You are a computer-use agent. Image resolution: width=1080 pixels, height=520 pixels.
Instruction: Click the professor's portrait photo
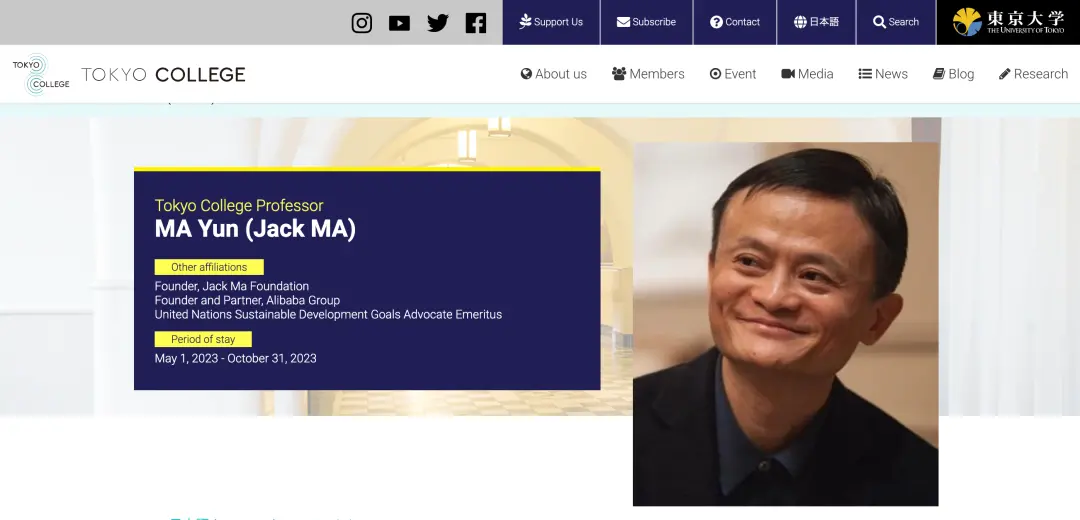[786, 324]
